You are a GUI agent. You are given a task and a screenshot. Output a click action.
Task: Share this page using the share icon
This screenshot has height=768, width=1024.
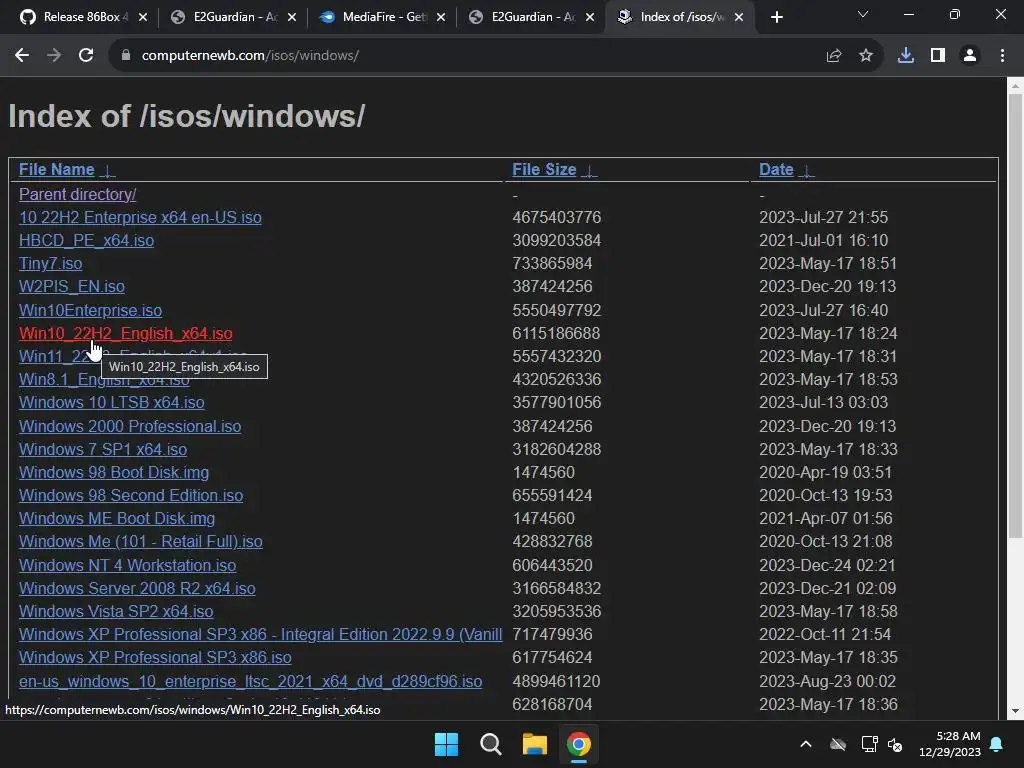click(834, 56)
